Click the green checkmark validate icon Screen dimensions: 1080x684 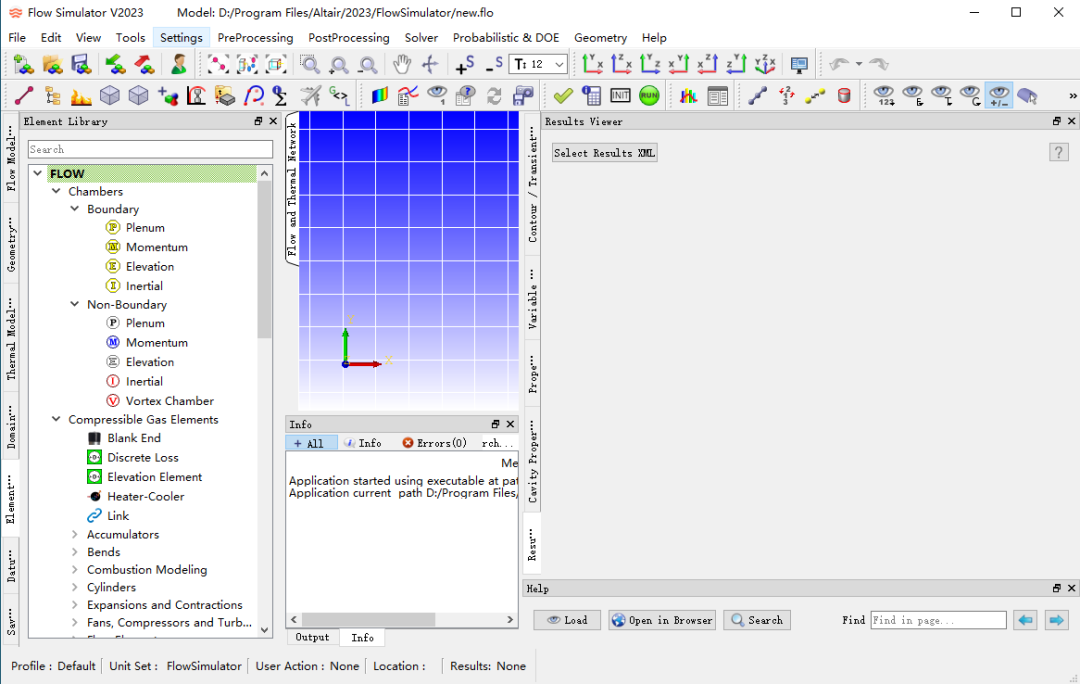click(563, 95)
